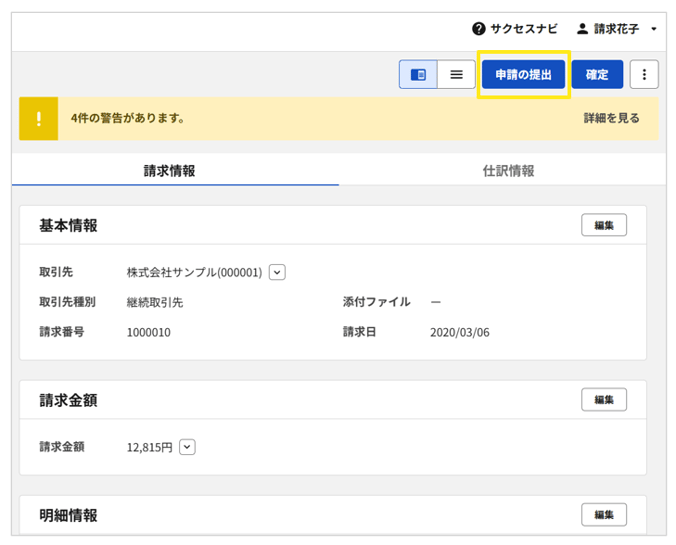This screenshot has width=676, height=545.
Task: Click the サクセスナビ text link
Action: click(x=524, y=29)
